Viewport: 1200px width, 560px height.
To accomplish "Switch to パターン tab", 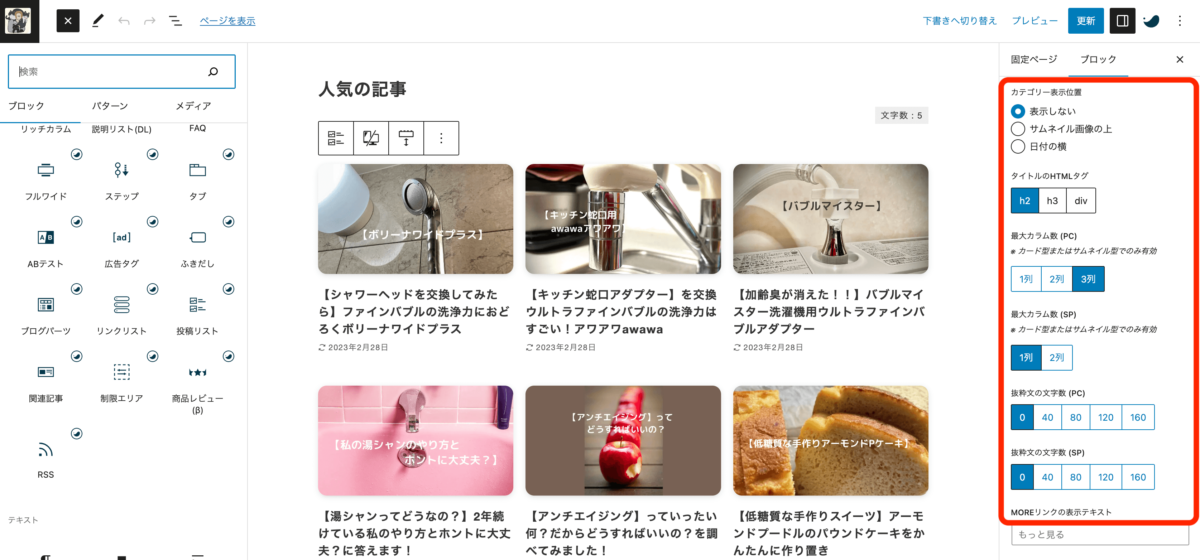I will [109, 106].
